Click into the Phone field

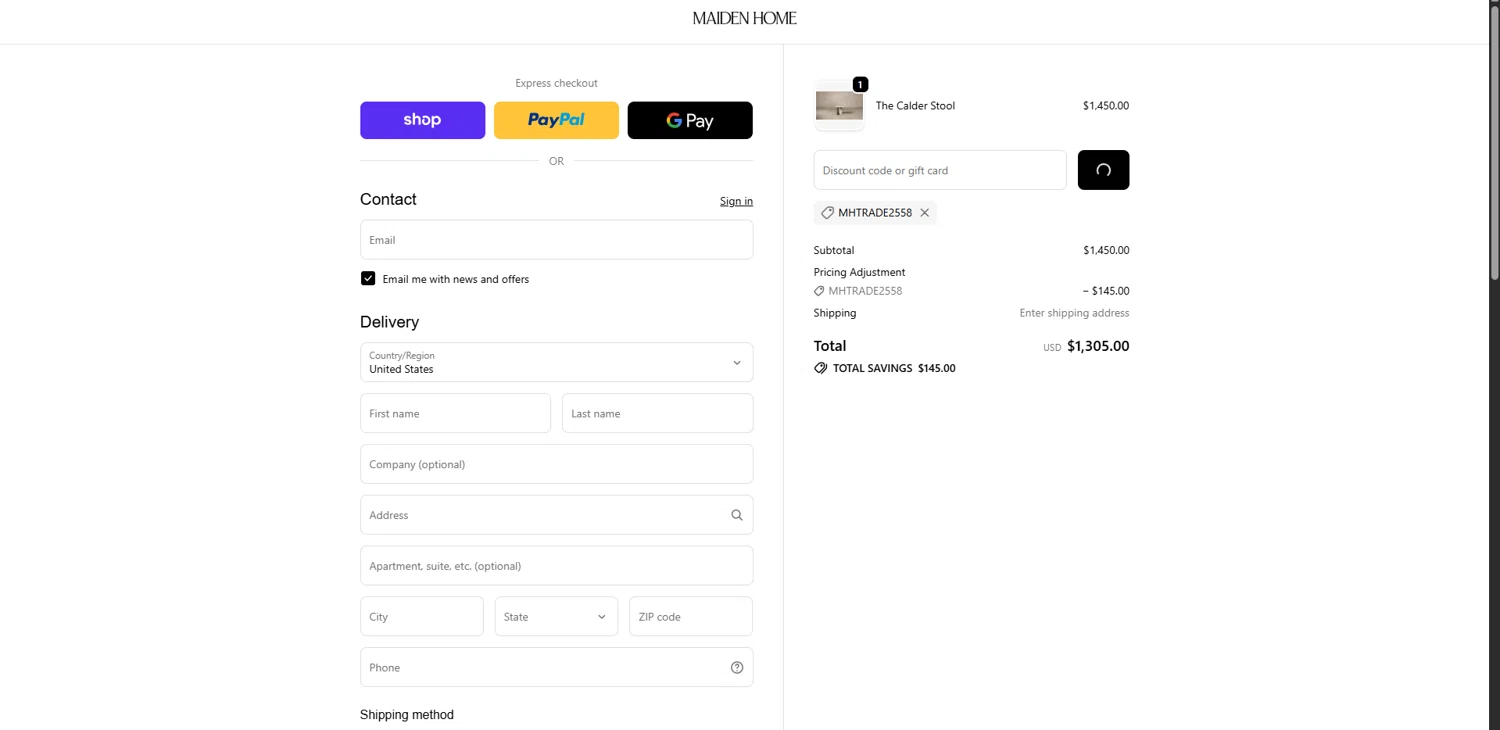point(556,667)
